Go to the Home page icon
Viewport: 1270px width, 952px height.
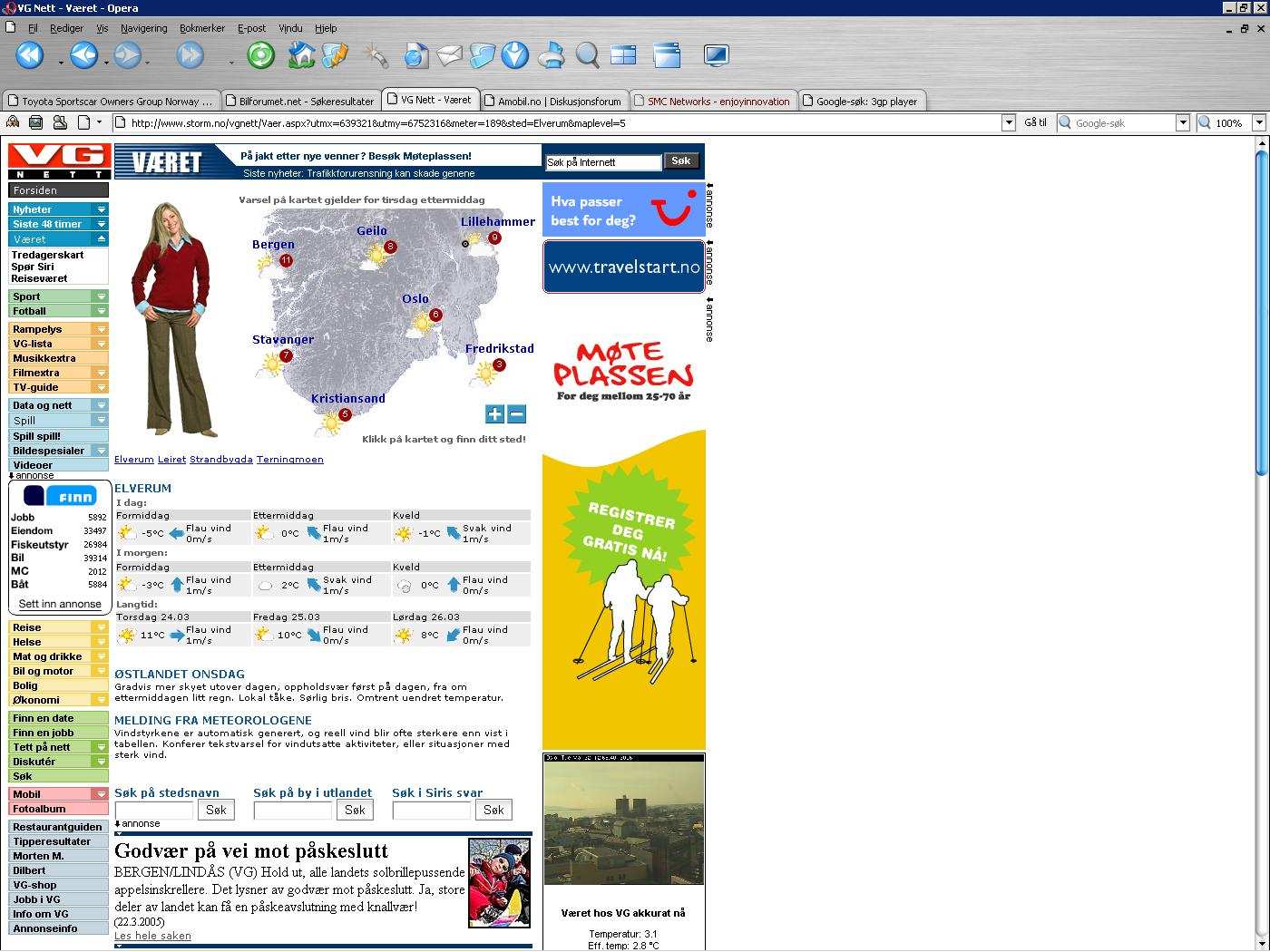click(x=301, y=56)
